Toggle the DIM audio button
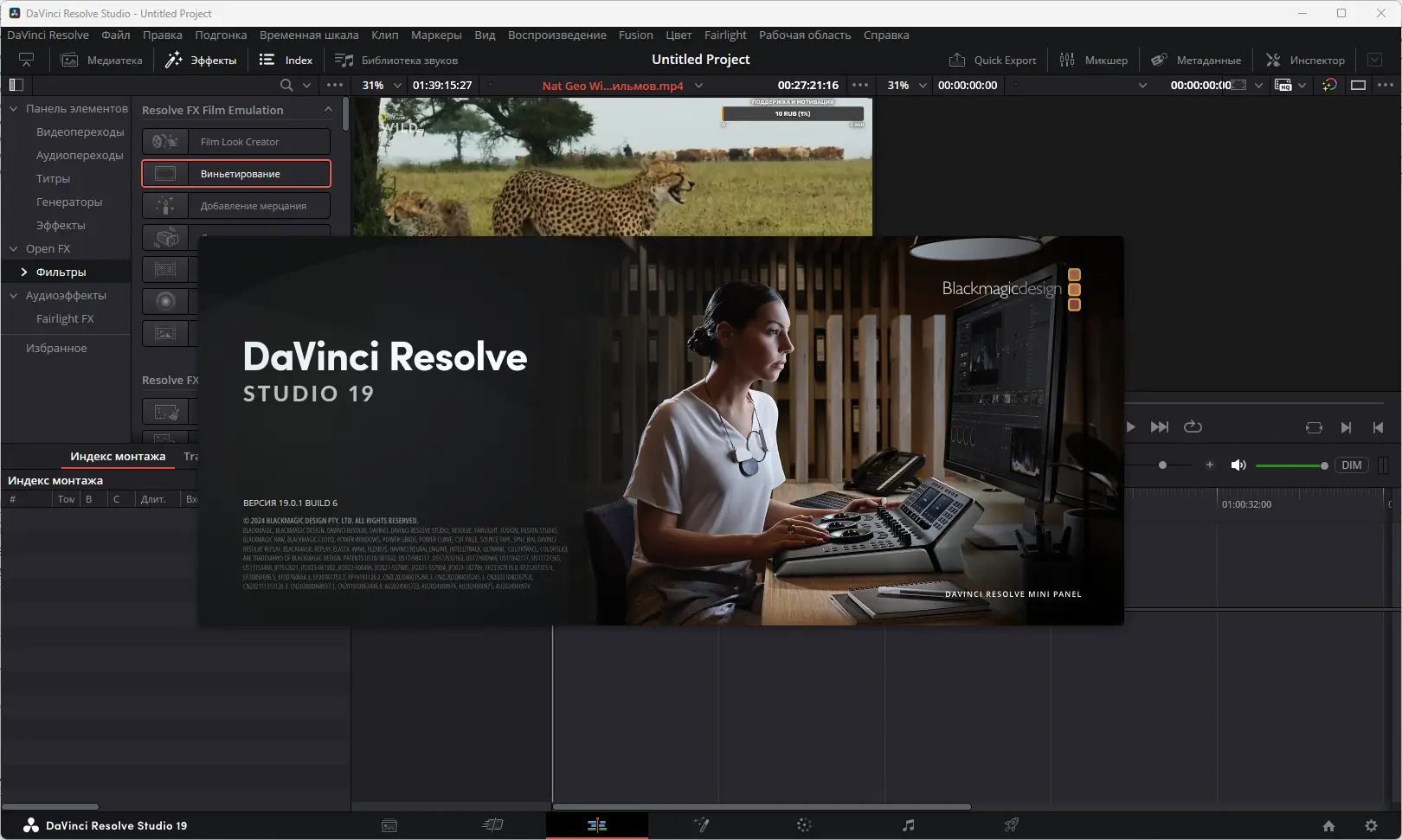This screenshot has height=840, width=1402. [x=1351, y=465]
